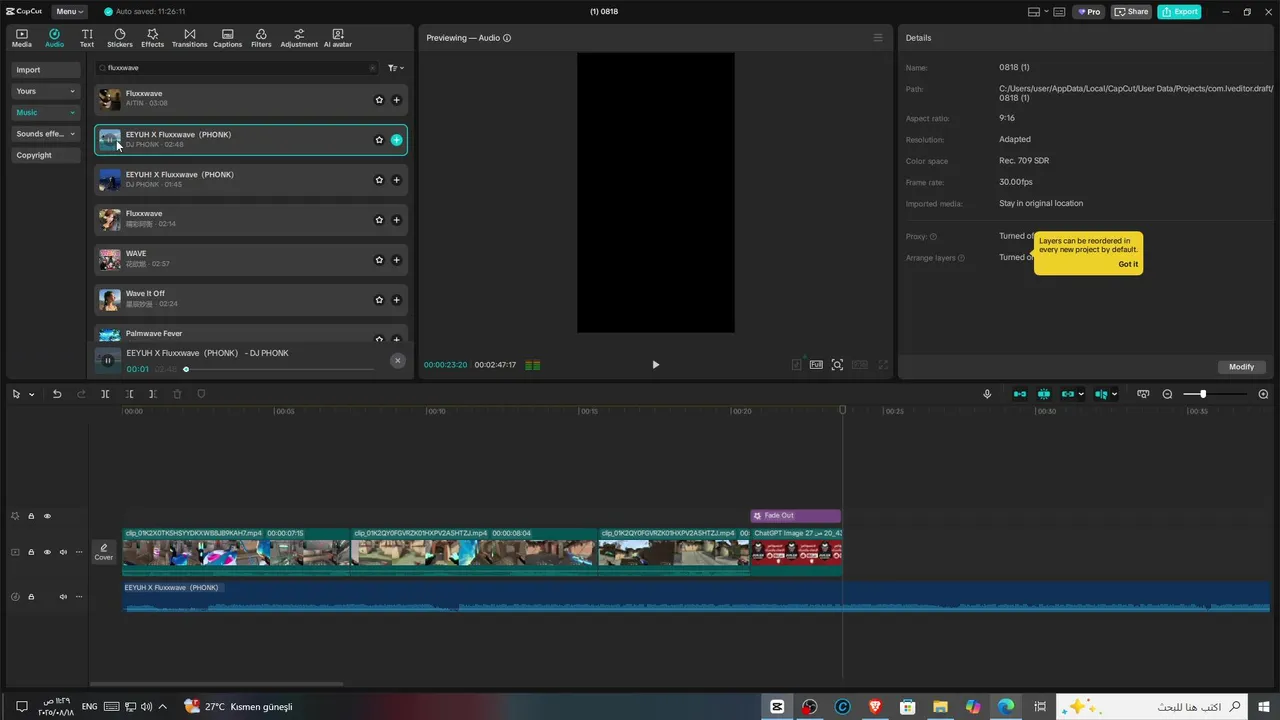Click the preview zoom-to-fit icon
This screenshot has height=720, width=1280.
[838, 365]
